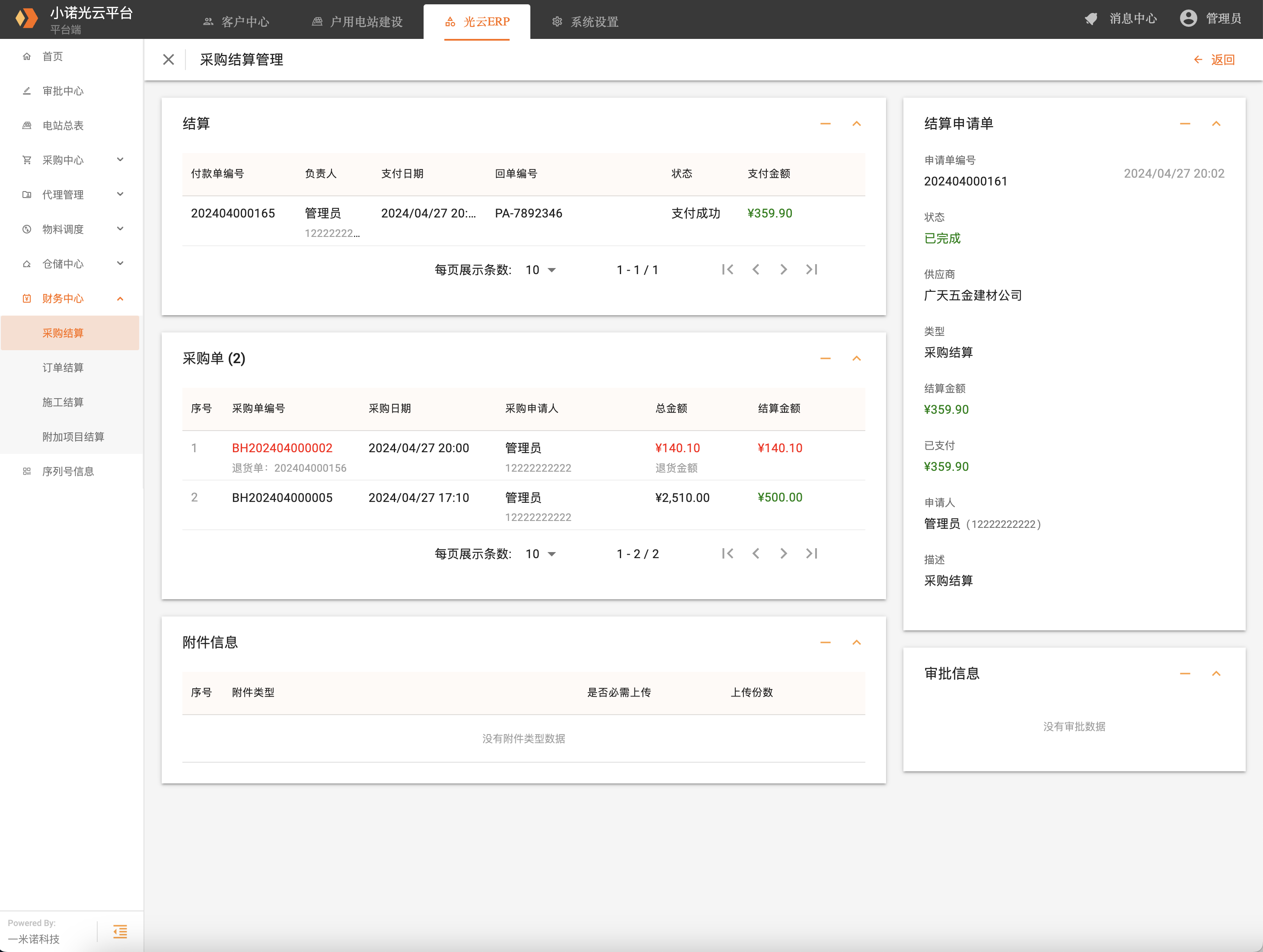Click supplier name 广天五金建材公司
This screenshot has height=952, width=1263.
click(973, 296)
